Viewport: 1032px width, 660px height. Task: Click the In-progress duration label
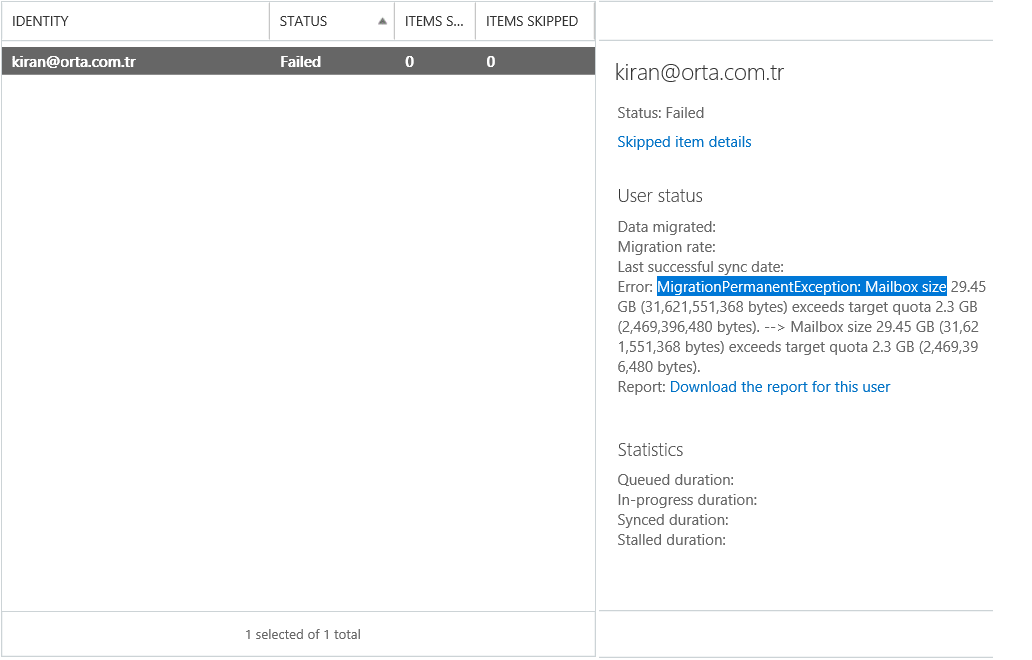point(687,500)
